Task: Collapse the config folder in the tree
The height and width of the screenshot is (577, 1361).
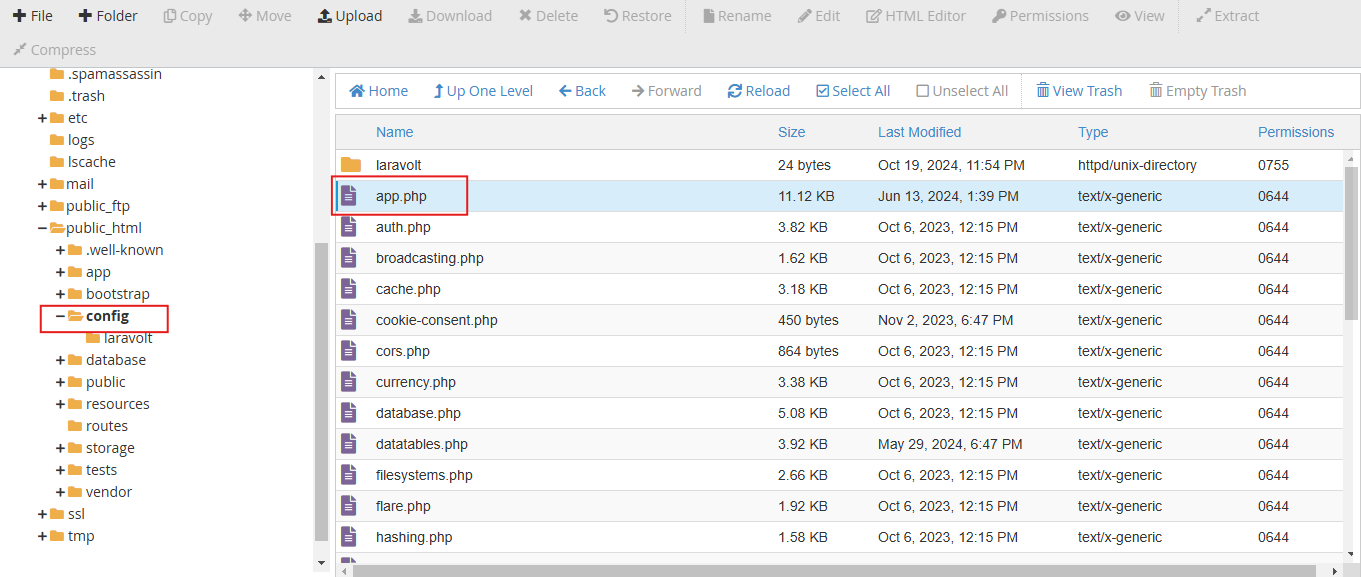Action: 60,316
